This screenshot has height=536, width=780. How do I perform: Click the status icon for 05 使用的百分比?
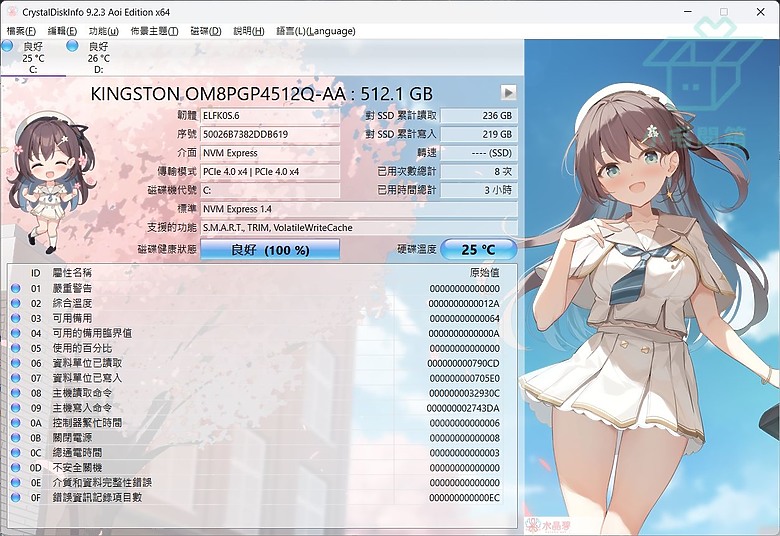pos(15,348)
